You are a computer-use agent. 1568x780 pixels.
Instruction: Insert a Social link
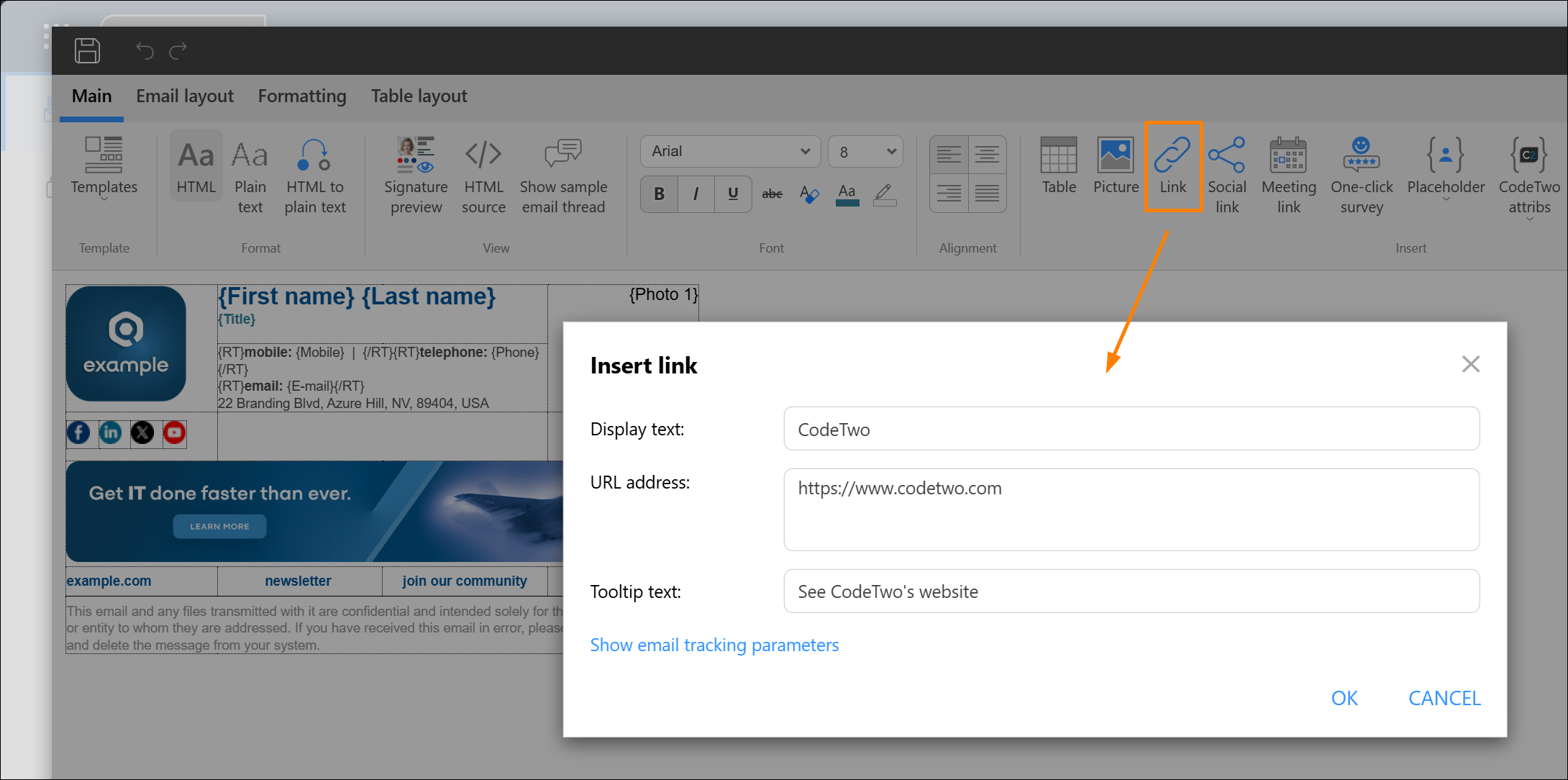point(1226,176)
